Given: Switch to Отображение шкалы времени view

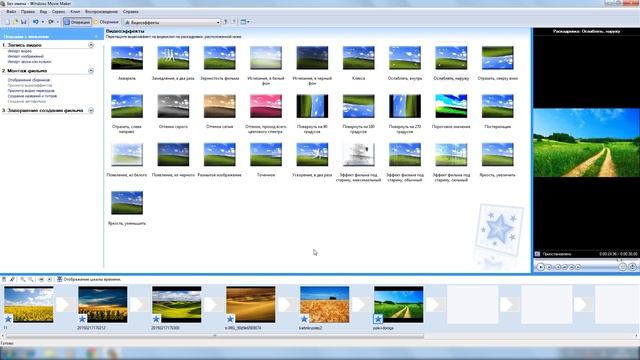Looking at the screenshot, I should pyautogui.click(x=89, y=279).
